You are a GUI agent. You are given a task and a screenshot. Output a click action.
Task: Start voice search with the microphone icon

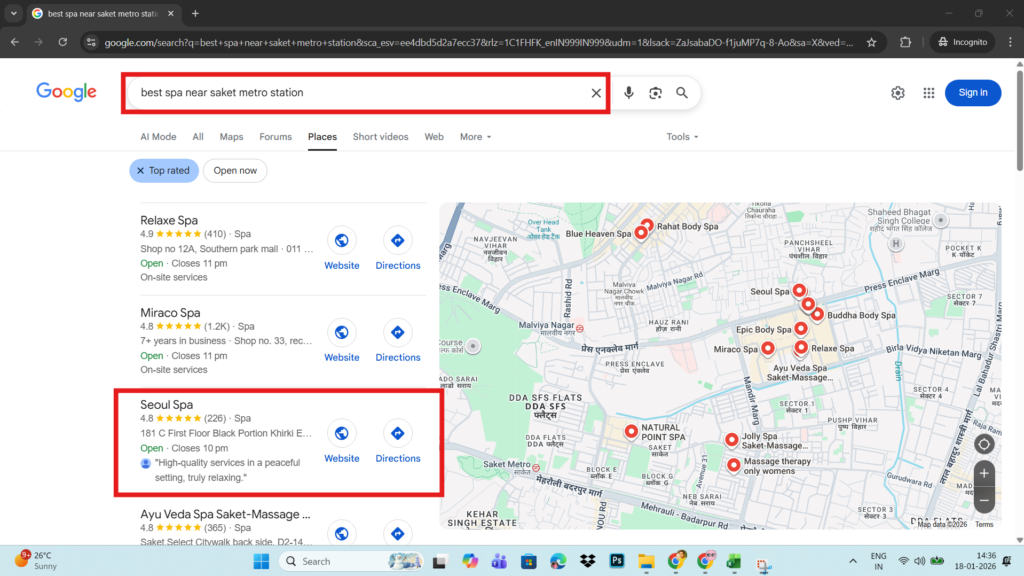coord(628,92)
